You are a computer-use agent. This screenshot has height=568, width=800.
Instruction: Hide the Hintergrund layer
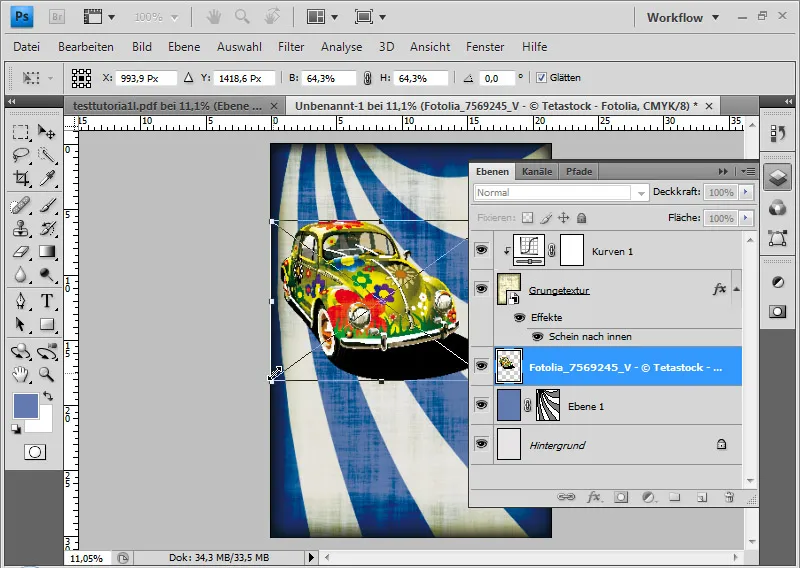482,443
